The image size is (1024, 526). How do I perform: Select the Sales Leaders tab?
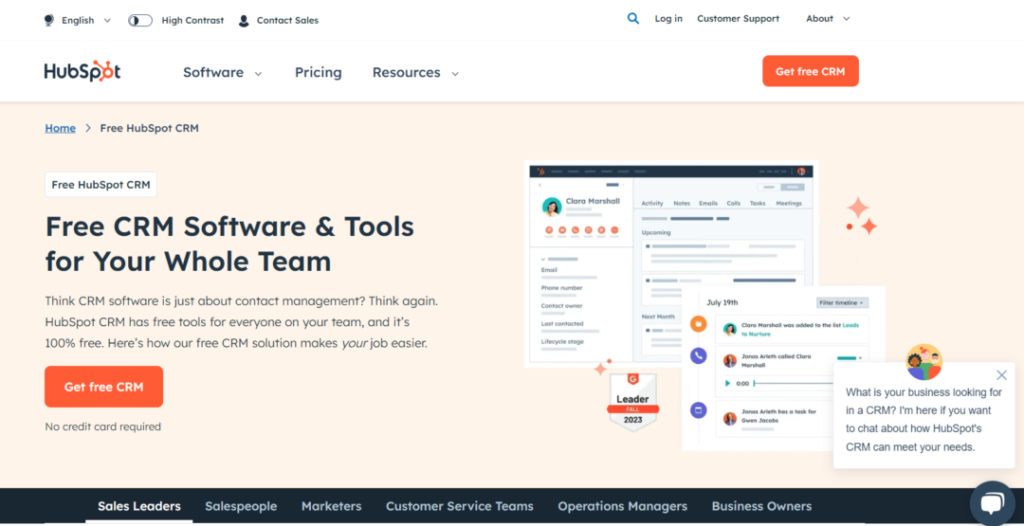pyautogui.click(x=139, y=506)
